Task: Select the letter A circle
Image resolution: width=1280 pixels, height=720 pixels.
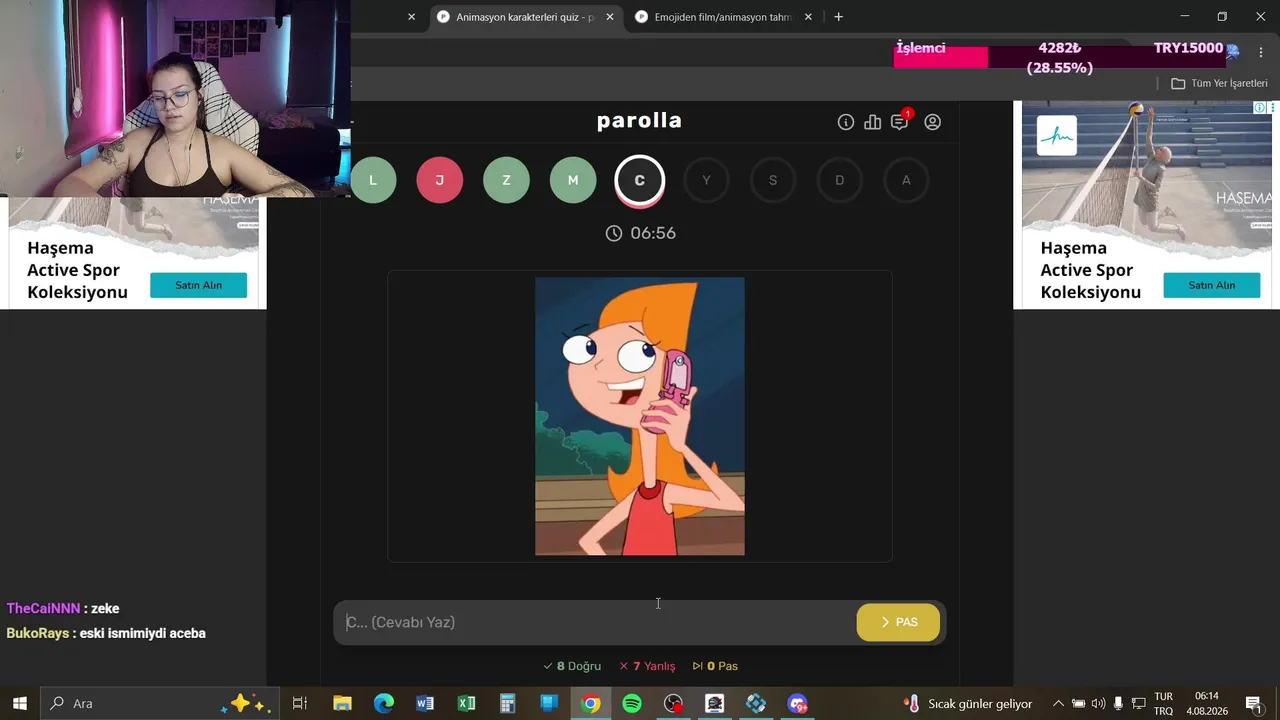Action: [x=906, y=180]
